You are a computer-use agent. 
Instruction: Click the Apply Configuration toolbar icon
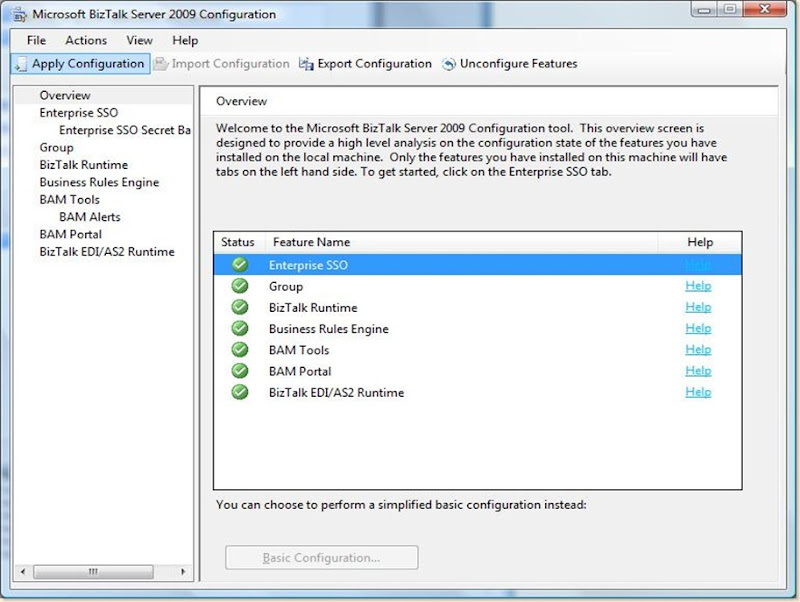coord(21,64)
